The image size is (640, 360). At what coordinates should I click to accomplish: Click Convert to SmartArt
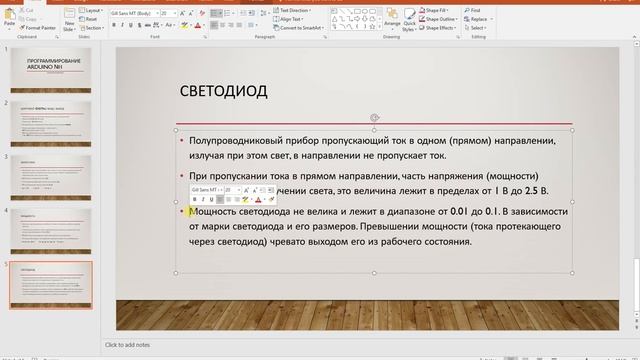coord(299,28)
